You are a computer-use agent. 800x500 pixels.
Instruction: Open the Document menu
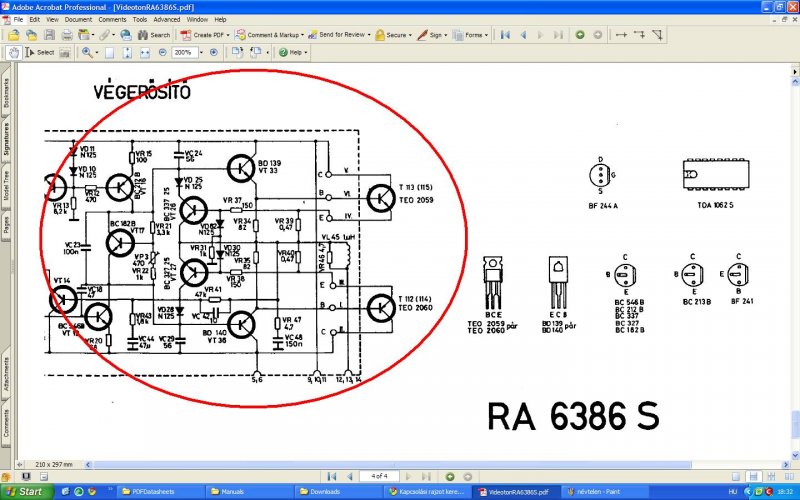point(78,19)
